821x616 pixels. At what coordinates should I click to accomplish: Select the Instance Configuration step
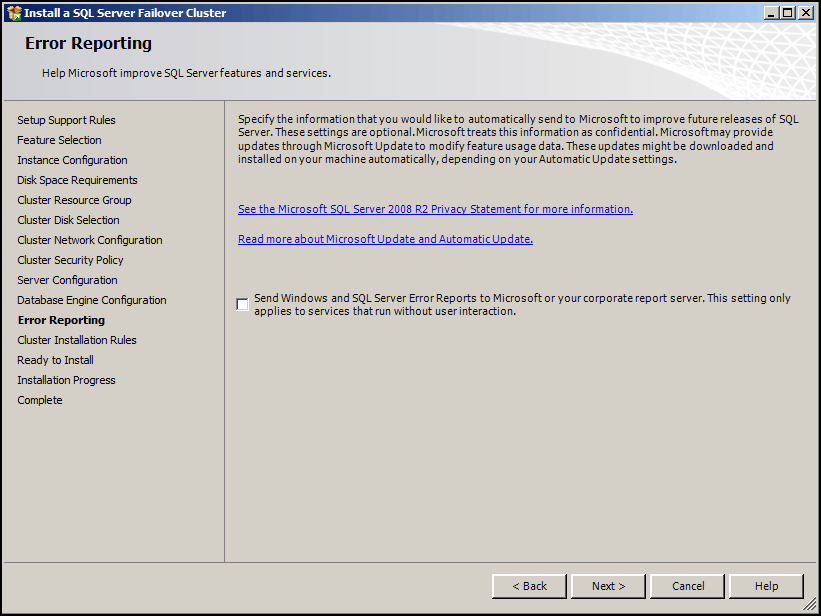coord(72,160)
